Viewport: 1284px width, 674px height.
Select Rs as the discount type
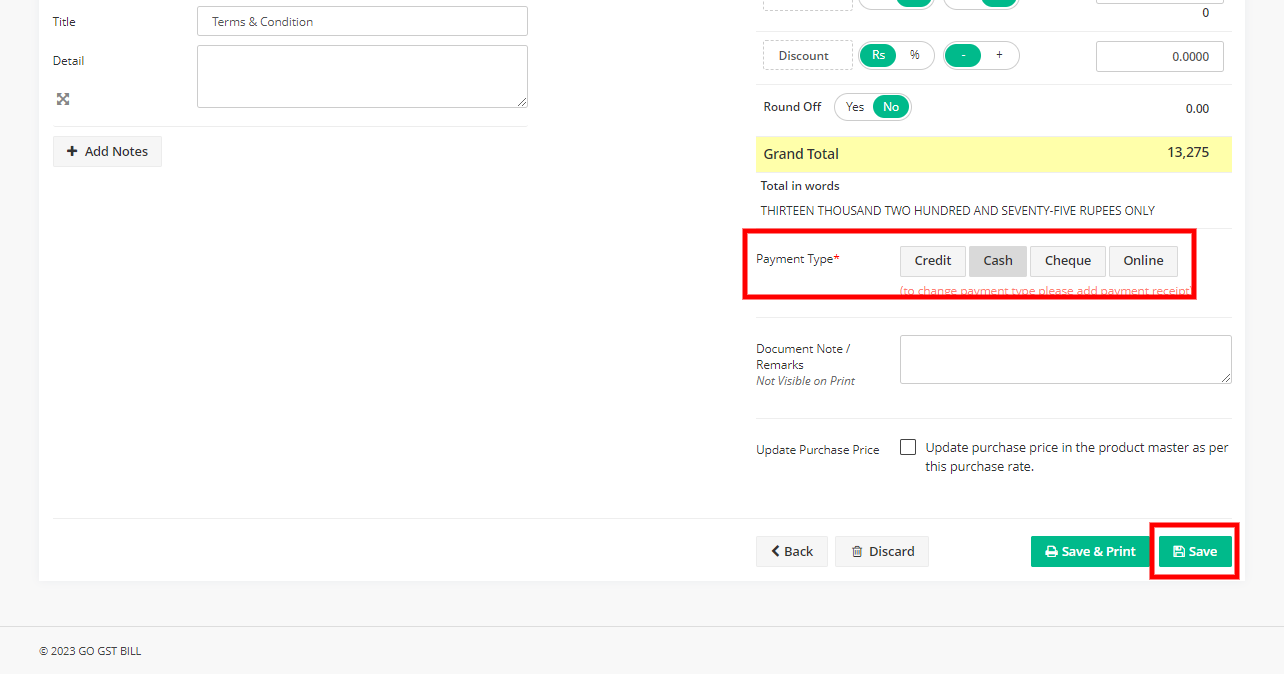pos(879,55)
